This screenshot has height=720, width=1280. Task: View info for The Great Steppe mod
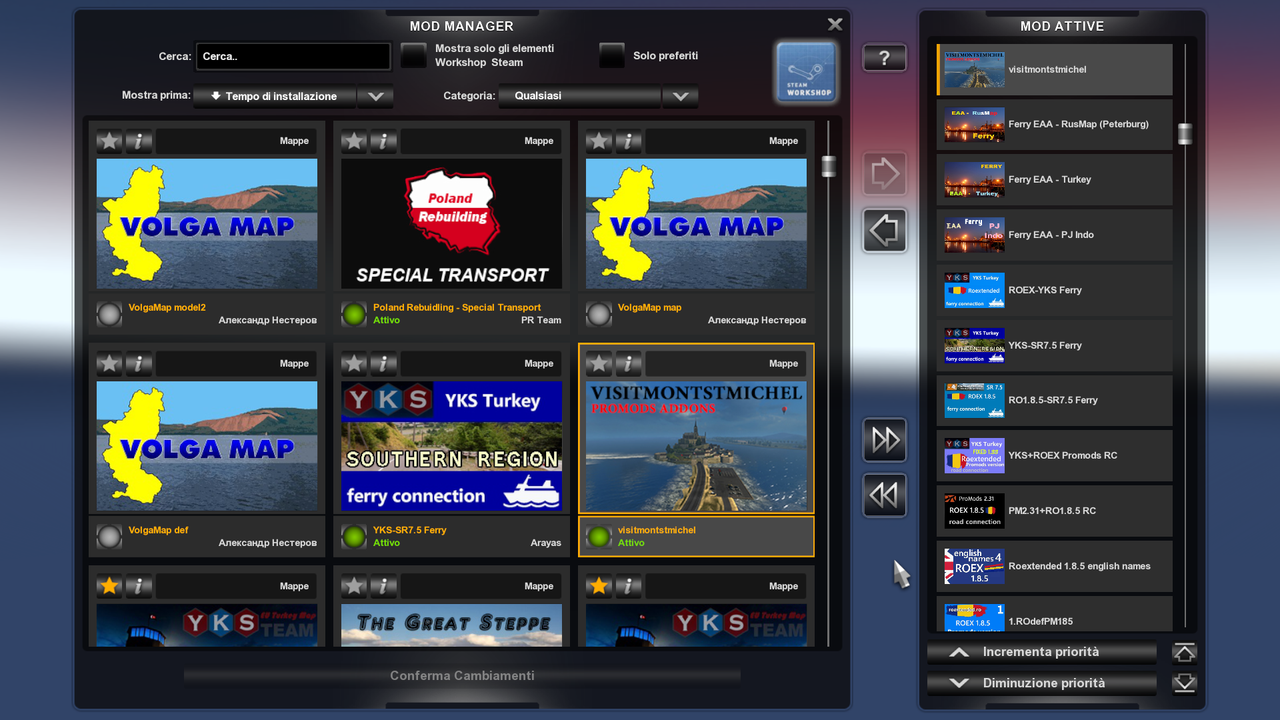coord(383,586)
